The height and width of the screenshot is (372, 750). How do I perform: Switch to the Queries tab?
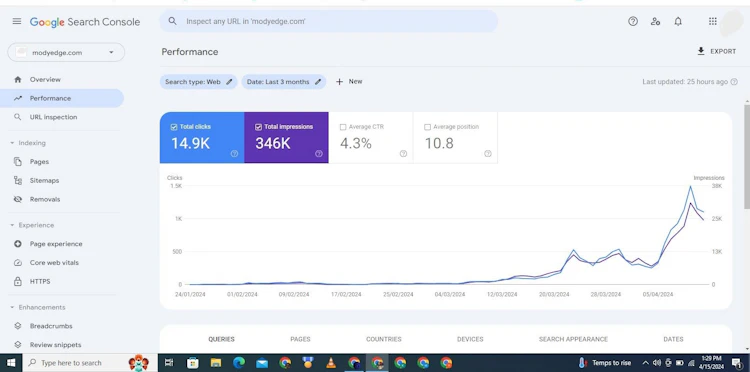point(221,339)
